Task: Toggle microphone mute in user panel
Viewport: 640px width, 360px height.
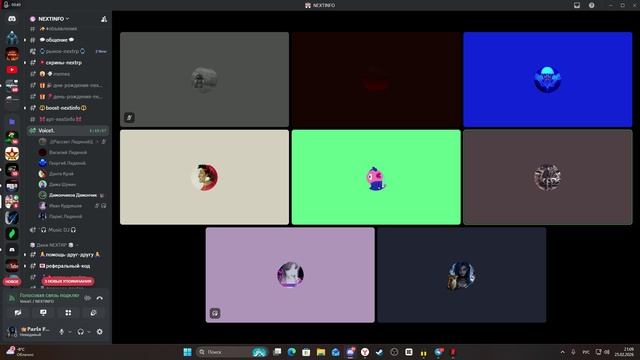Action: coord(62,332)
